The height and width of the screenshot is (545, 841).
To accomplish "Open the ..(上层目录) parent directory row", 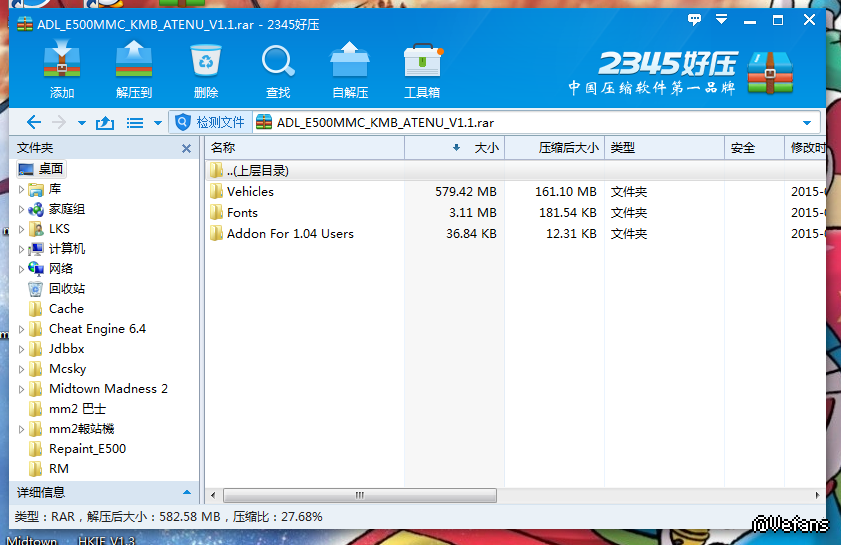I will [x=515, y=171].
